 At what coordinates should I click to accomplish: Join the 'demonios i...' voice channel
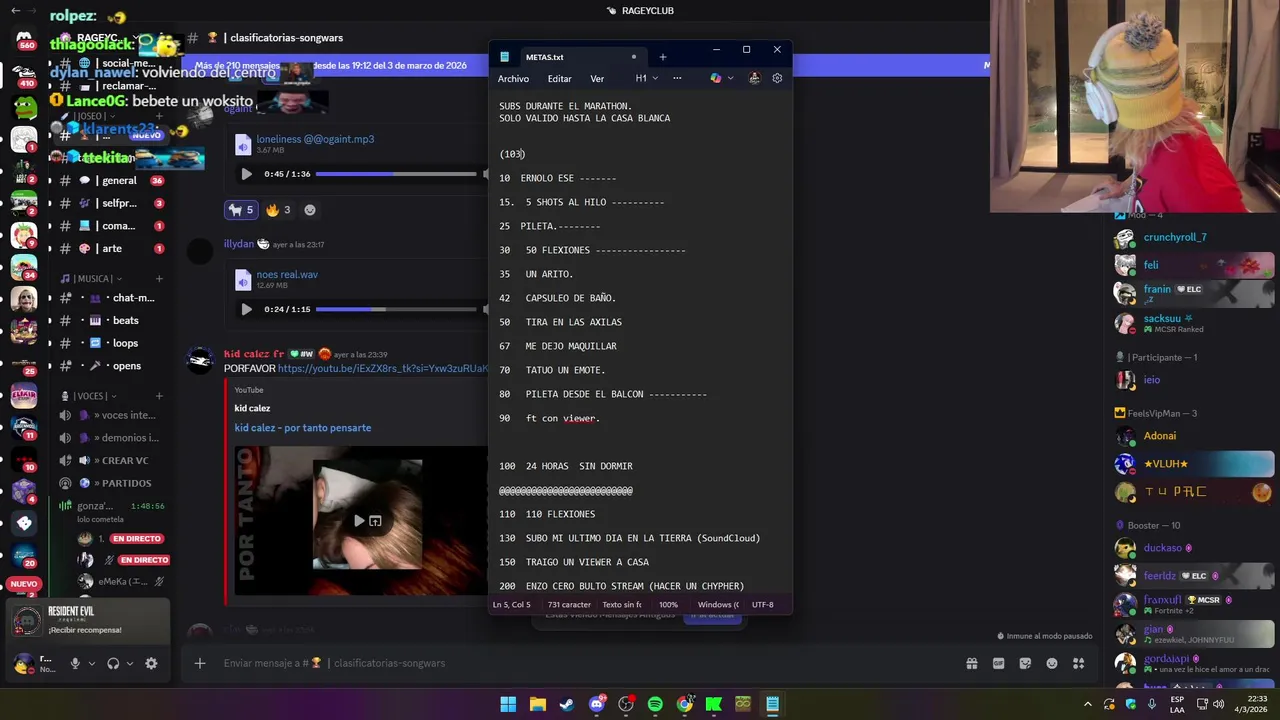coord(110,438)
